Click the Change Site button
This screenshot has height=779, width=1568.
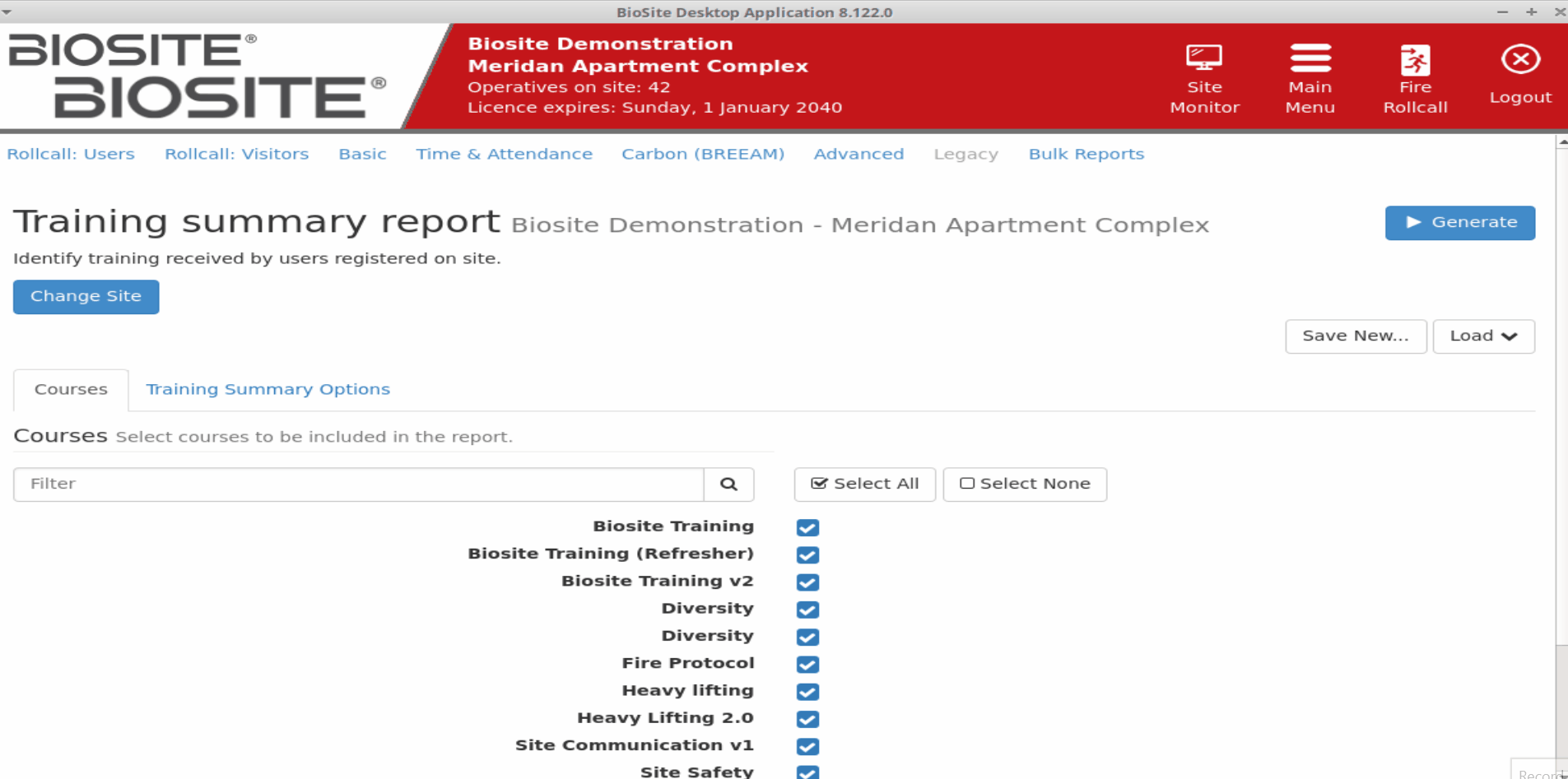[x=86, y=297]
